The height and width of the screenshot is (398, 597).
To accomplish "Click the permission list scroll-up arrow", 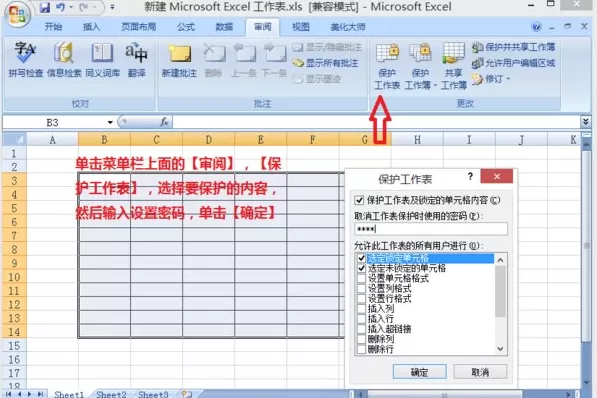I will [x=500, y=259].
